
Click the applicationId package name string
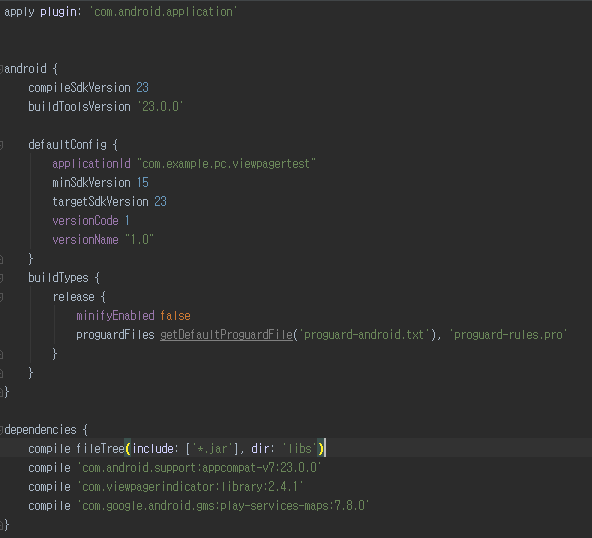point(227,164)
